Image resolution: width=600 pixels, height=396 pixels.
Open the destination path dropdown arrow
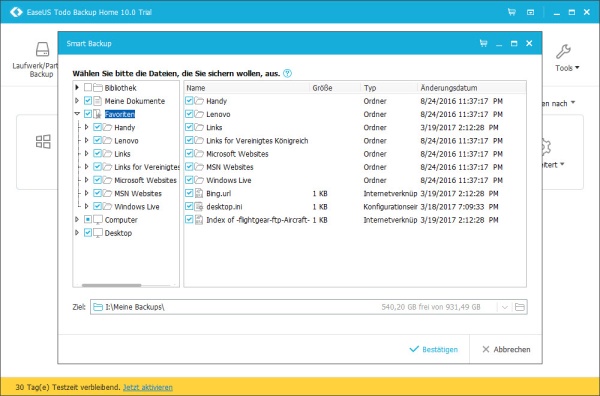[x=505, y=307]
